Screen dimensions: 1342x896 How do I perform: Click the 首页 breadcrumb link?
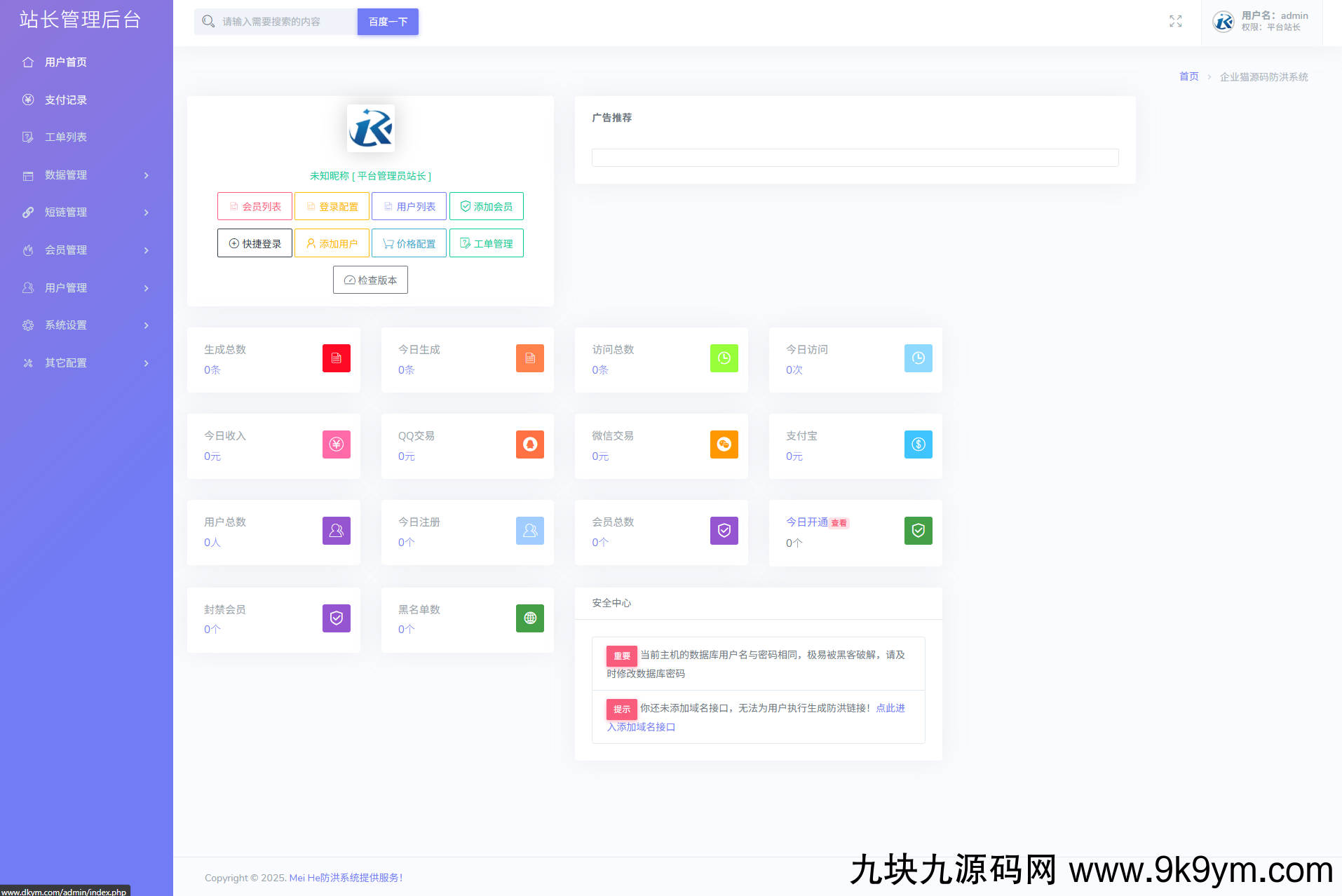(1189, 76)
